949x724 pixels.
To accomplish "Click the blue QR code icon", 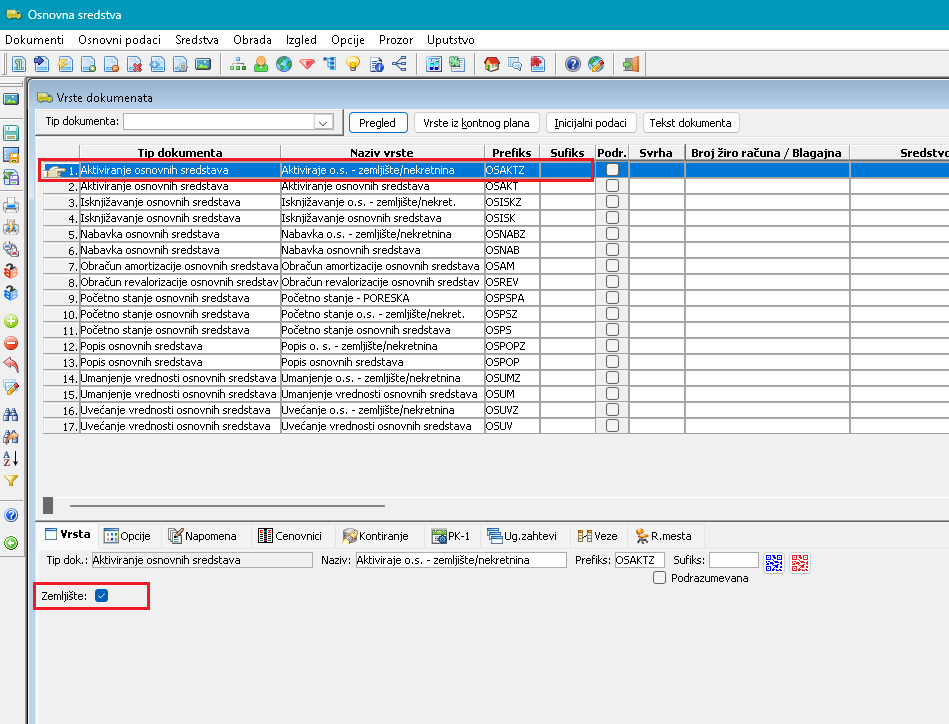I will (774, 561).
